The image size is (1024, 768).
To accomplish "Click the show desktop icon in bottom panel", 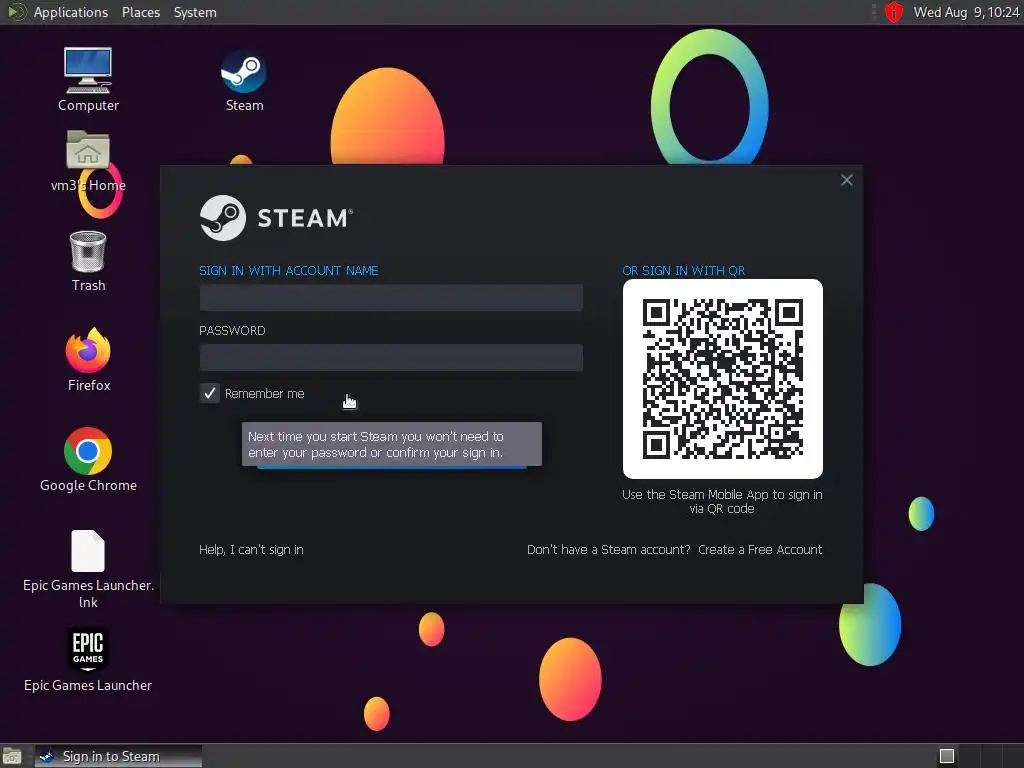I will coord(12,756).
